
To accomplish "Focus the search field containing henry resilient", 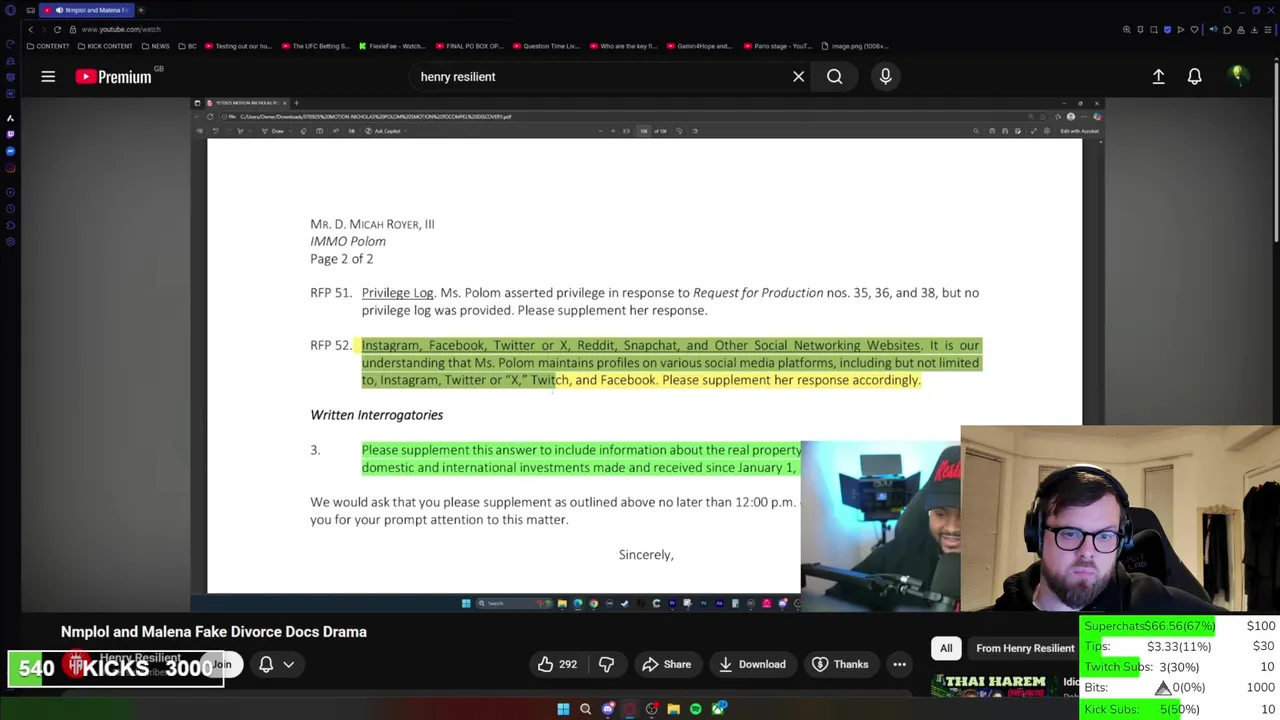I will pyautogui.click(x=600, y=76).
